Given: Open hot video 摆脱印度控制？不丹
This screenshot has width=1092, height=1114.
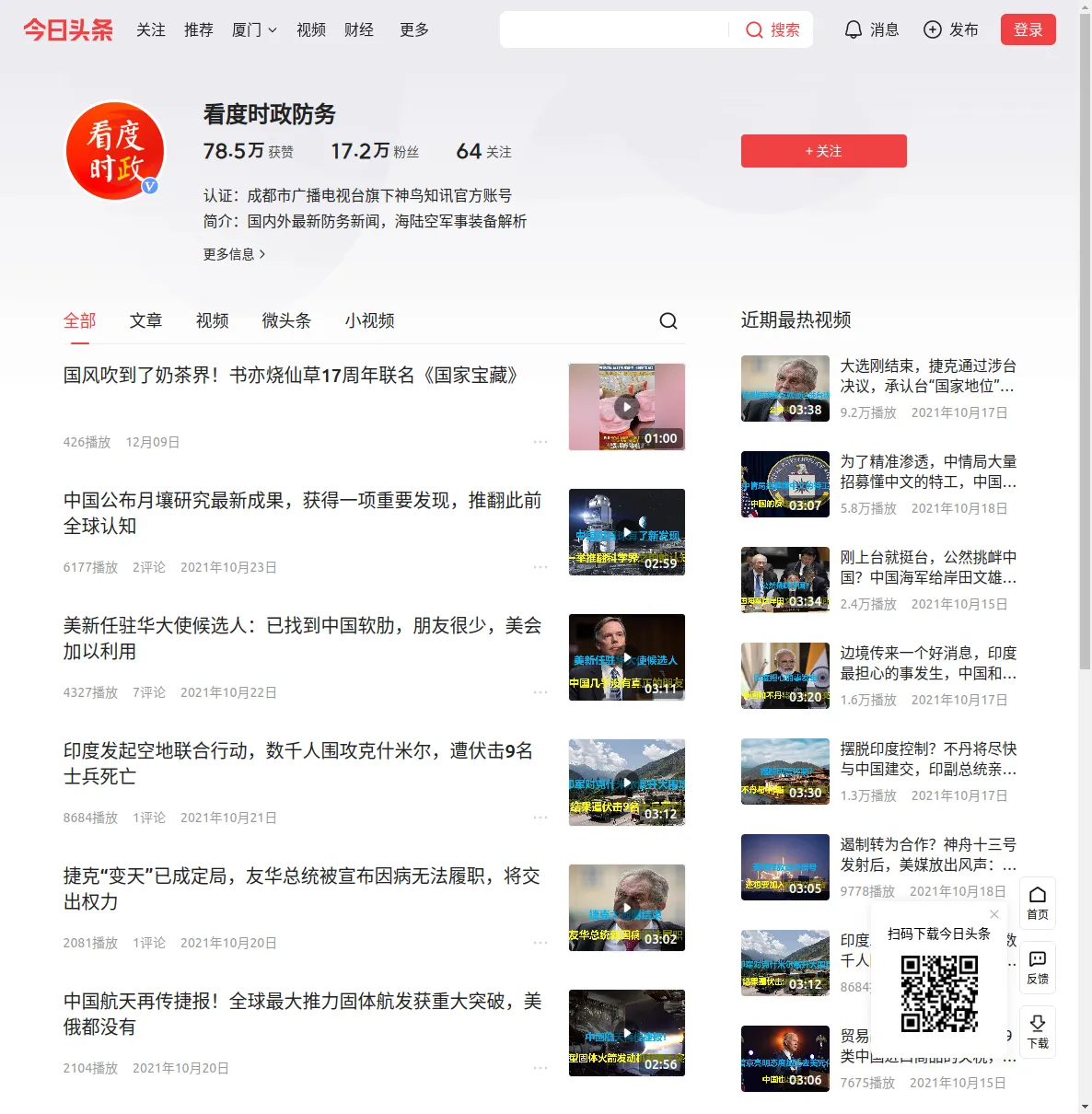Looking at the screenshot, I should tap(928, 759).
